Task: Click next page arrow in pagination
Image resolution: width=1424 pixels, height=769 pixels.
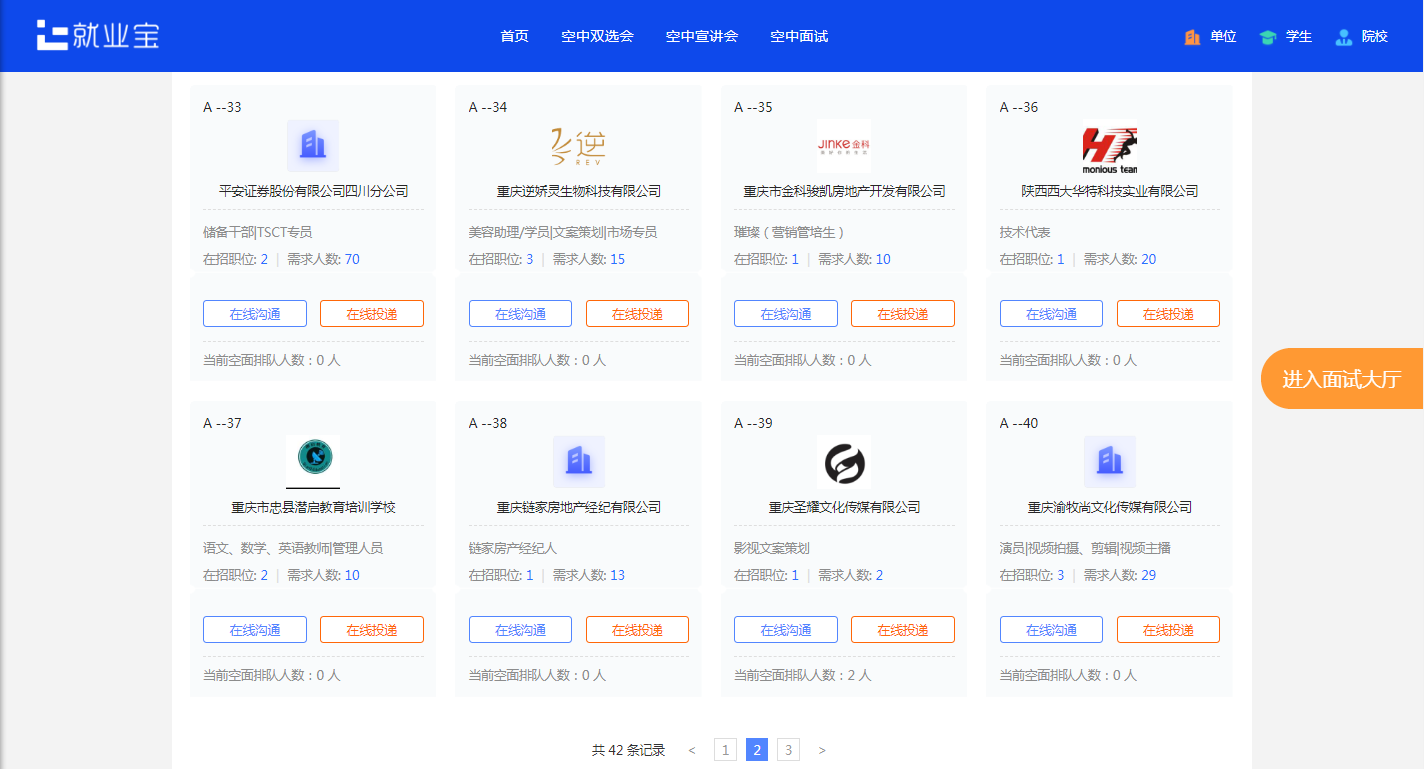Action: pos(822,750)
